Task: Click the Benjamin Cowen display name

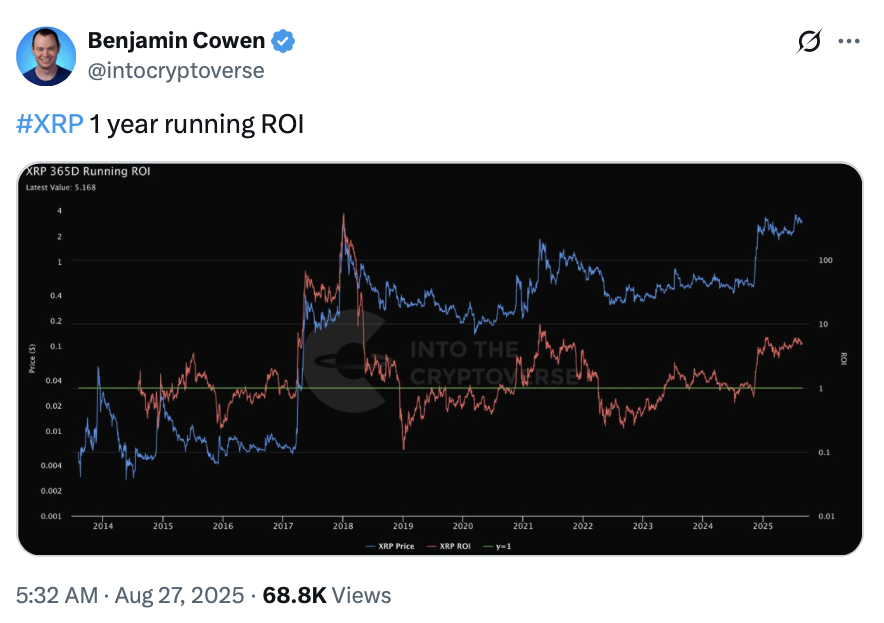Action: (x=177, y=41)
